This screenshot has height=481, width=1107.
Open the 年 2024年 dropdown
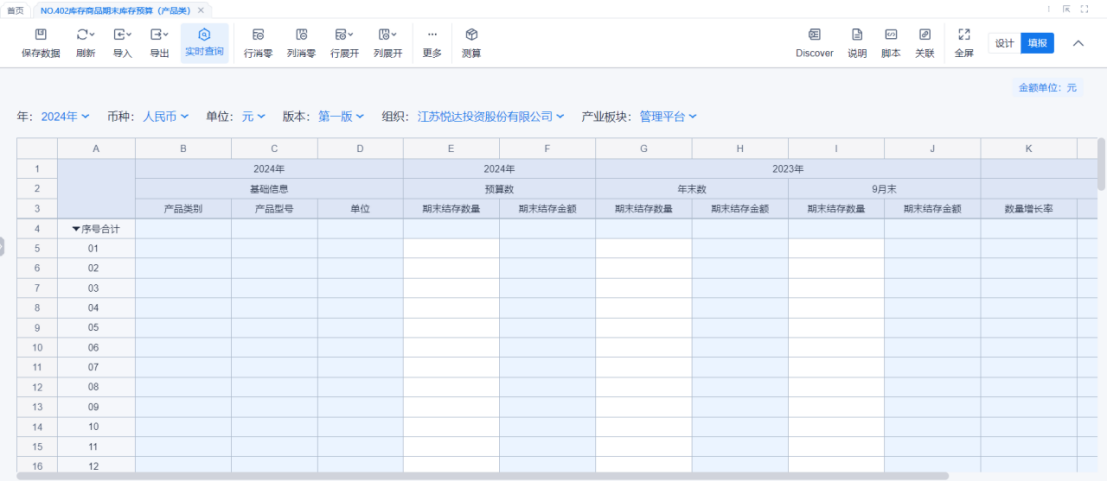coord(65,117)
